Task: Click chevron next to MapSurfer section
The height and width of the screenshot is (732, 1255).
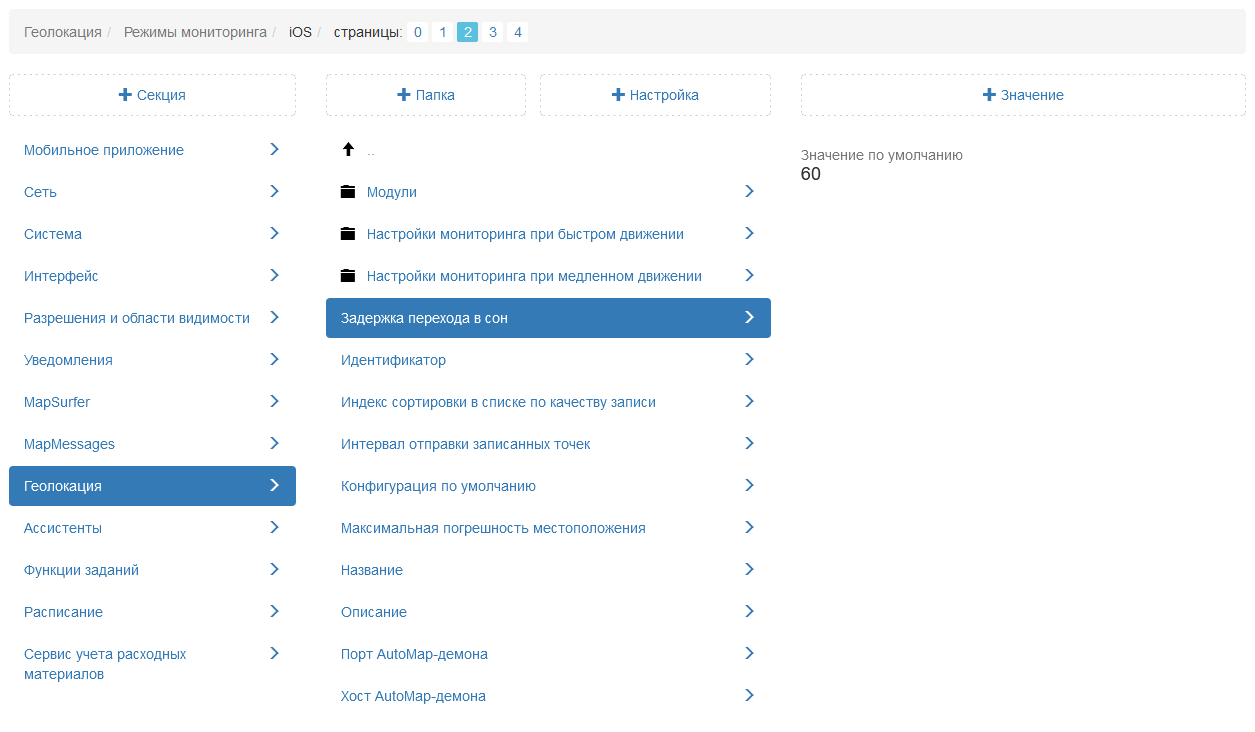Action: [275, 401]
